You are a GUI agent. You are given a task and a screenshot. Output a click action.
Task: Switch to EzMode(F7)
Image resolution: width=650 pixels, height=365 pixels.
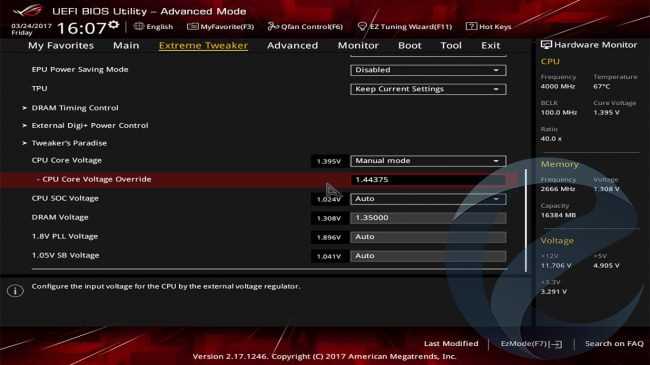pos(531,344)
